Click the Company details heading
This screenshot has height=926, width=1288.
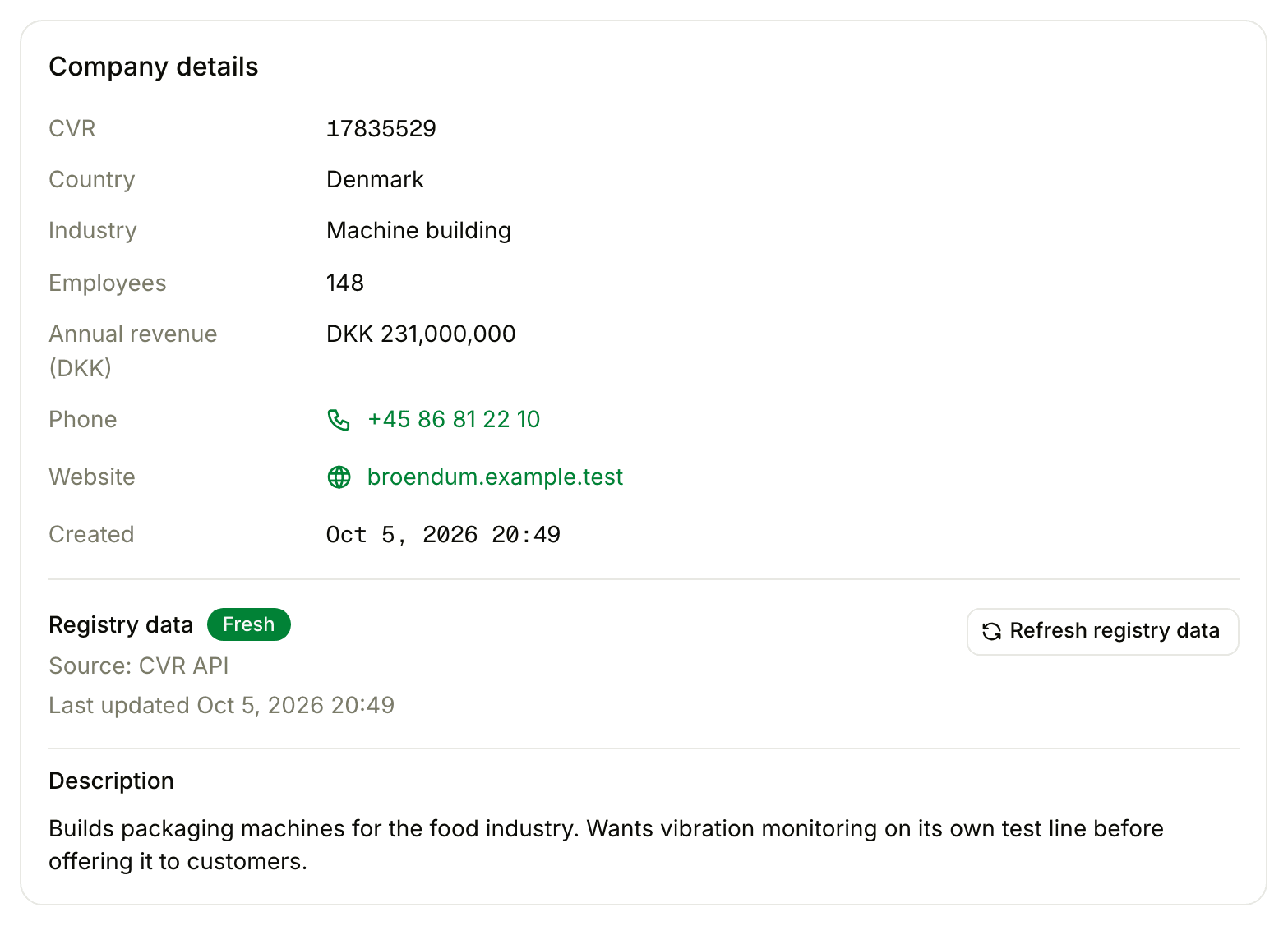tap(154, 67)
